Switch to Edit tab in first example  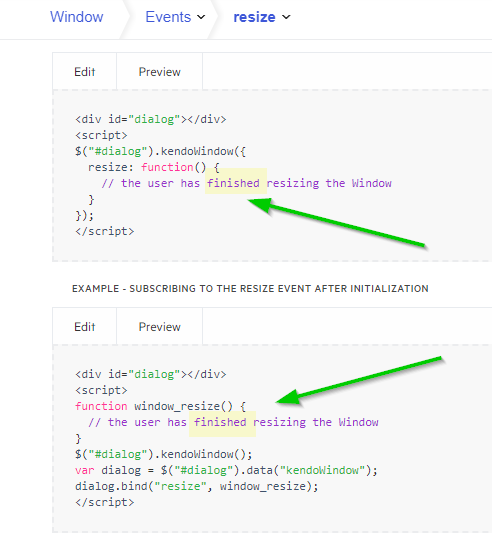click(x=84, y=72)
